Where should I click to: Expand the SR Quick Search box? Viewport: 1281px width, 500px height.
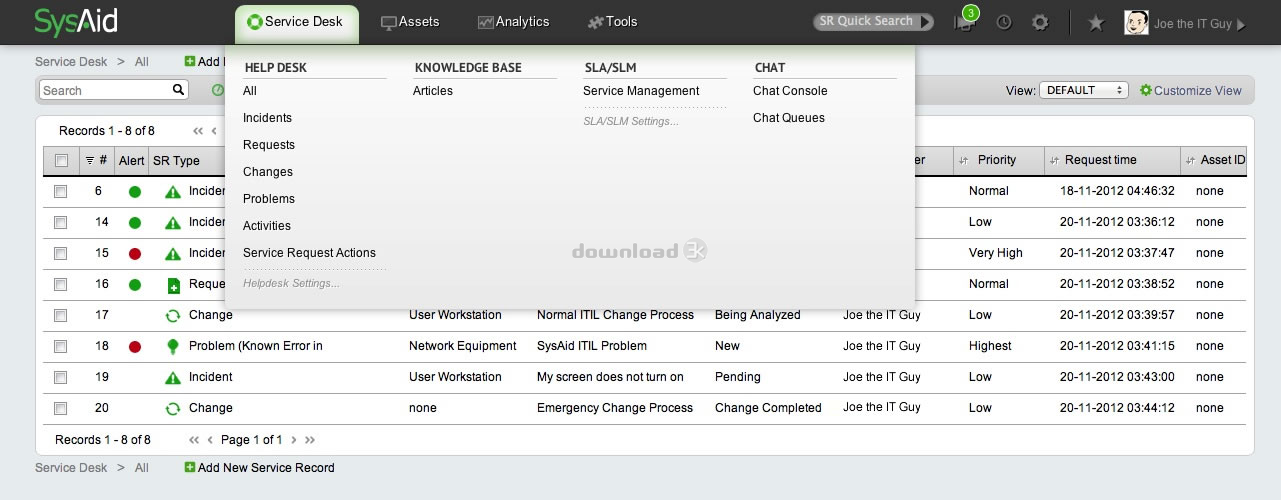coord(873,21)
